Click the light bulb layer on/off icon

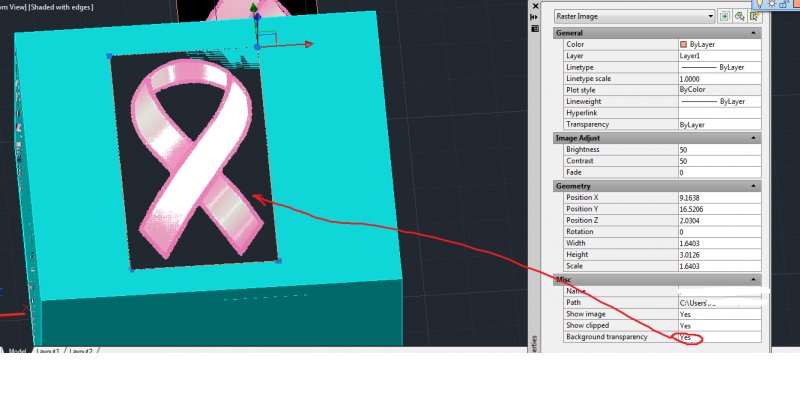click(x=760, y=3)
